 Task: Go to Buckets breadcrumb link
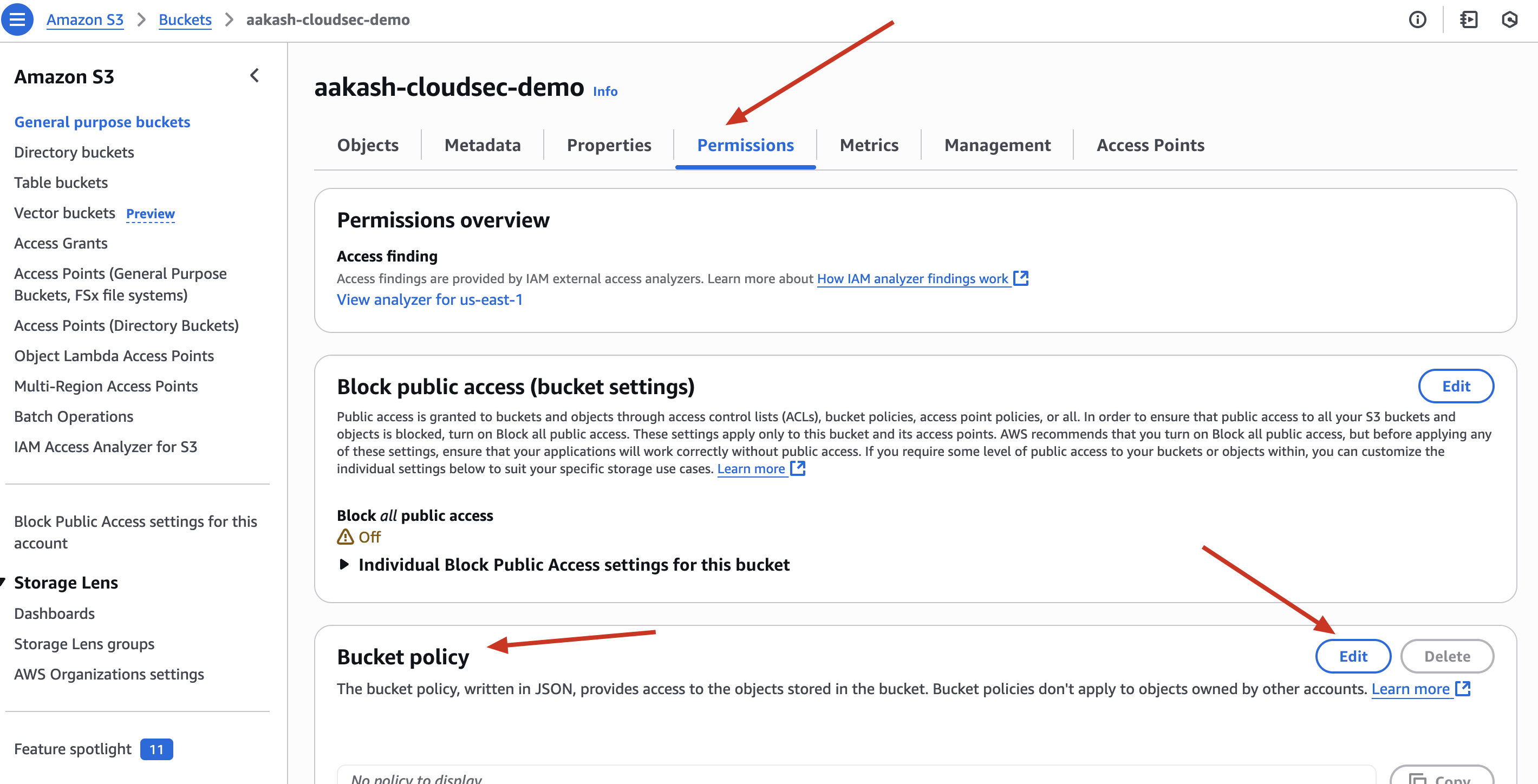(x=185, y=19)
